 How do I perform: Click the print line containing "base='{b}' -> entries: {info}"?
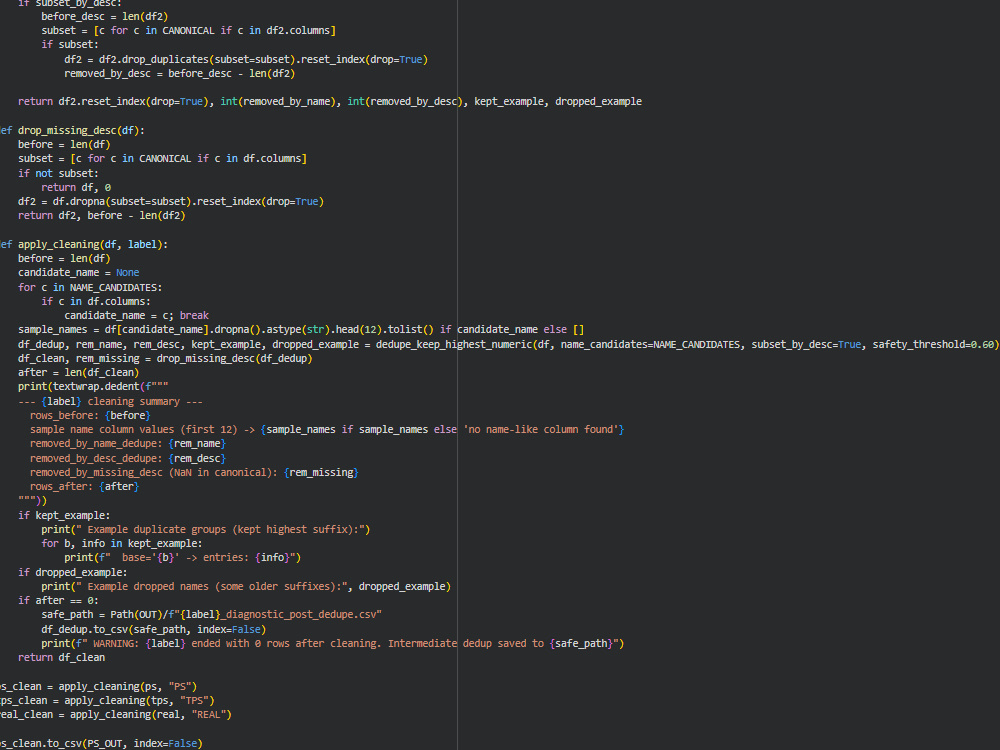click(x=182, y=557)
